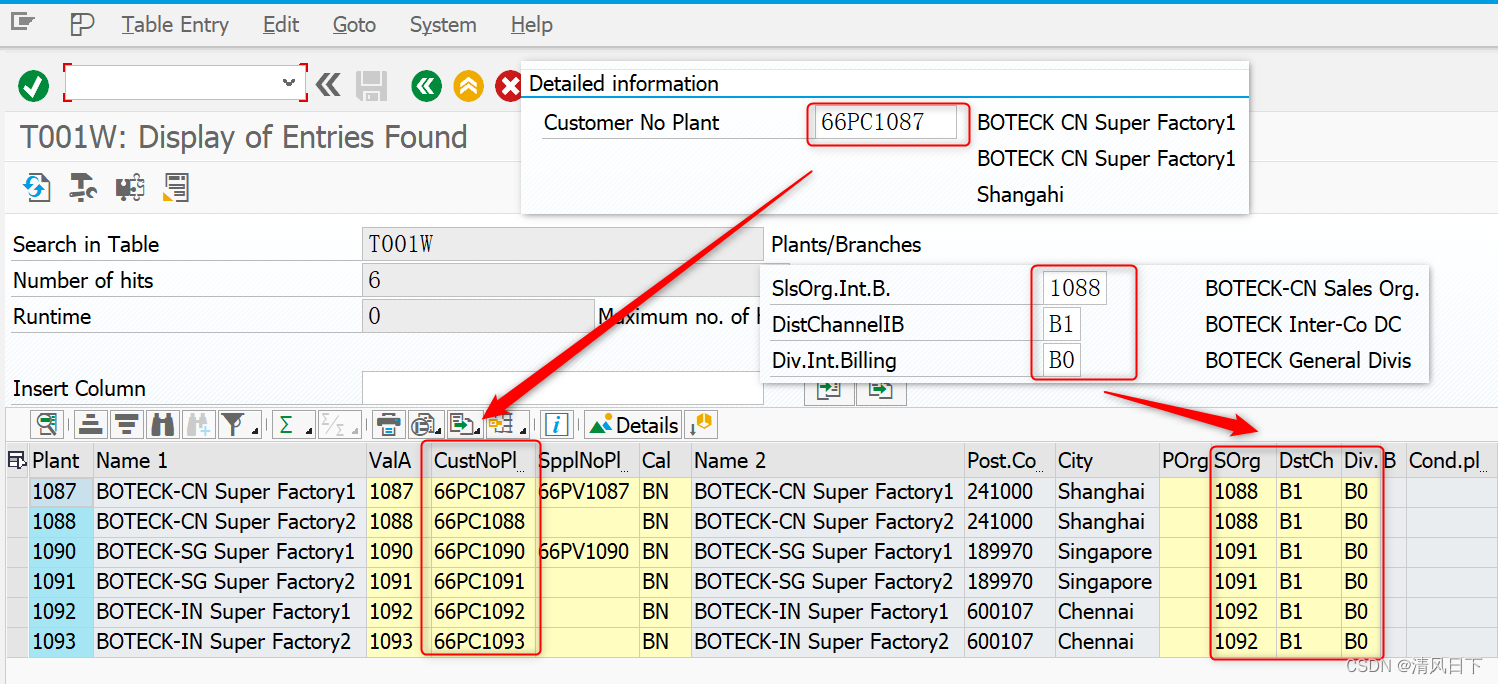Screen dimensions: 1498x684
Task: Click the Refresh icon under the title
Action: pos(37,187)
